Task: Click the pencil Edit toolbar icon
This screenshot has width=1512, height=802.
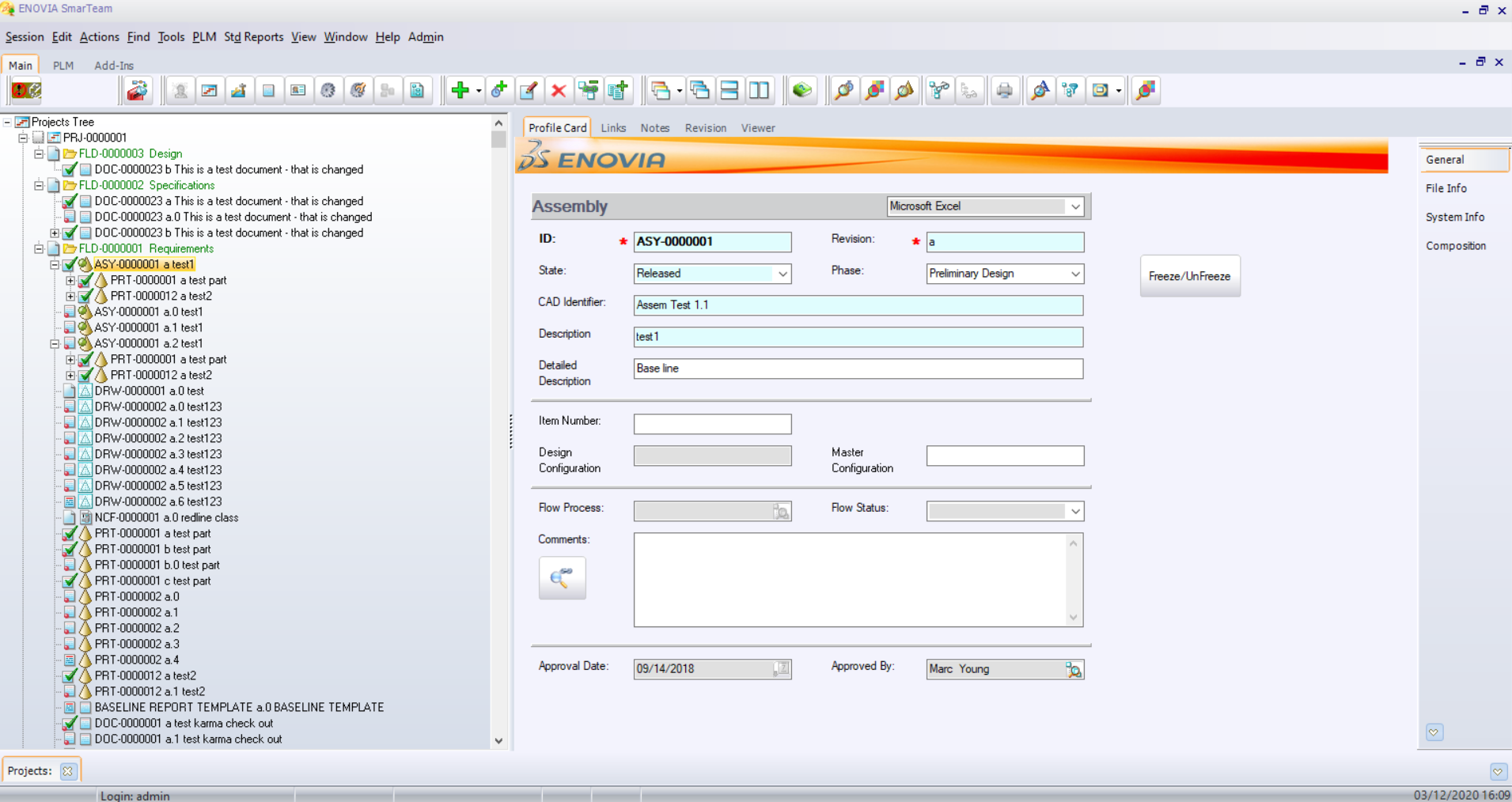Action: point(529,90)
